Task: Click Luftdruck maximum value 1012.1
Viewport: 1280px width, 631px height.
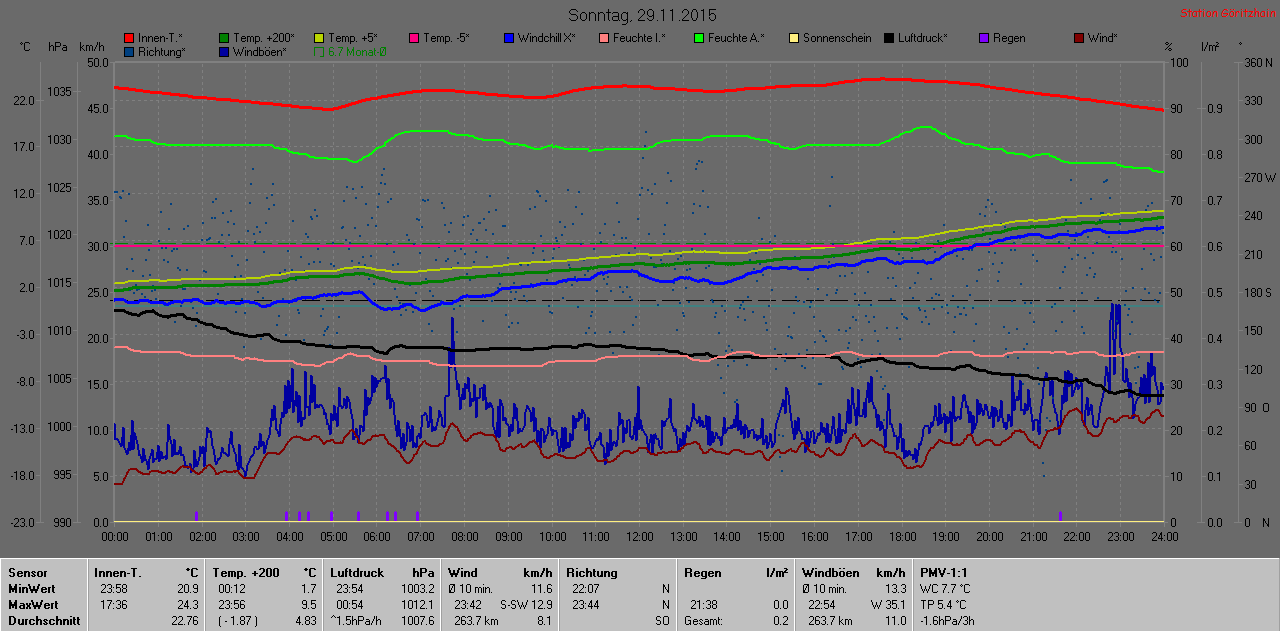Action: click(x=417, y=605)
